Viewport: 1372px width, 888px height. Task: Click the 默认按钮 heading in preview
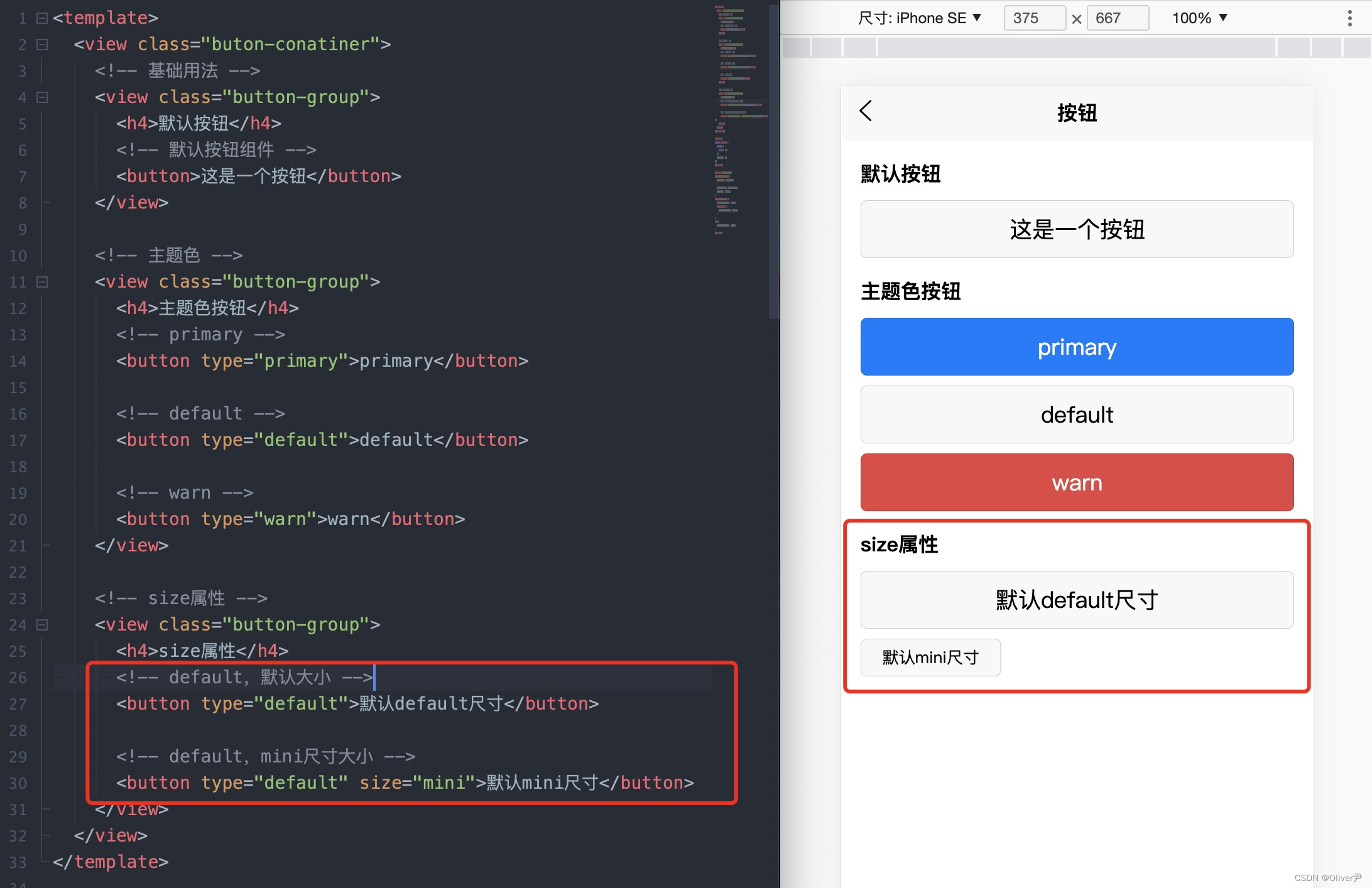coord(900,174)
